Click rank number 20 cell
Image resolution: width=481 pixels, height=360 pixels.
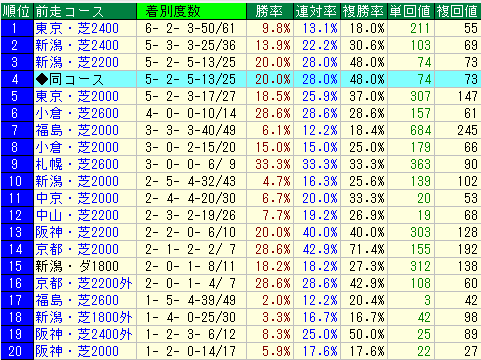17,351
